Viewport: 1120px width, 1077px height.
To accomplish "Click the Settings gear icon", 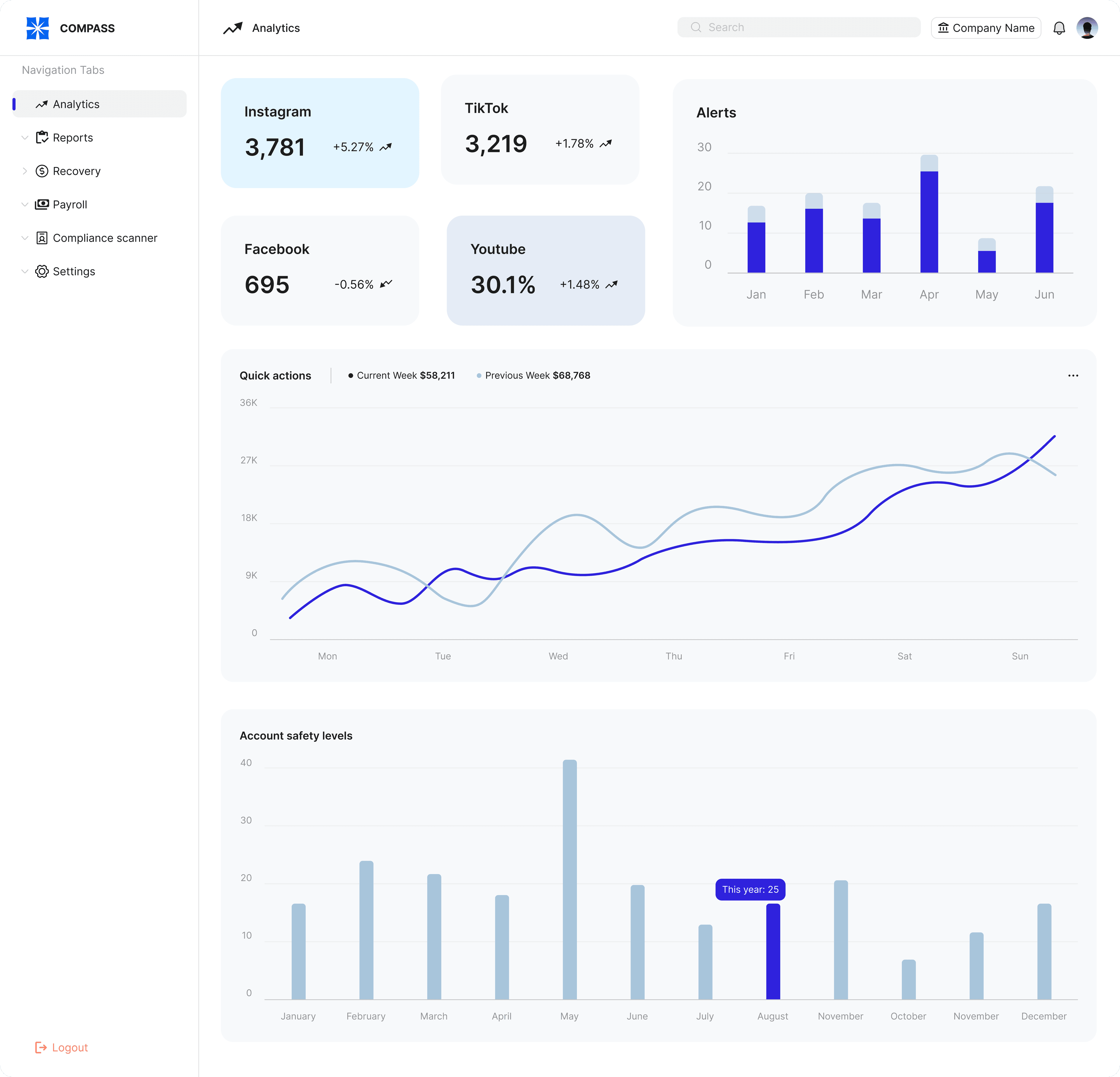I will (x=42, y=272).
